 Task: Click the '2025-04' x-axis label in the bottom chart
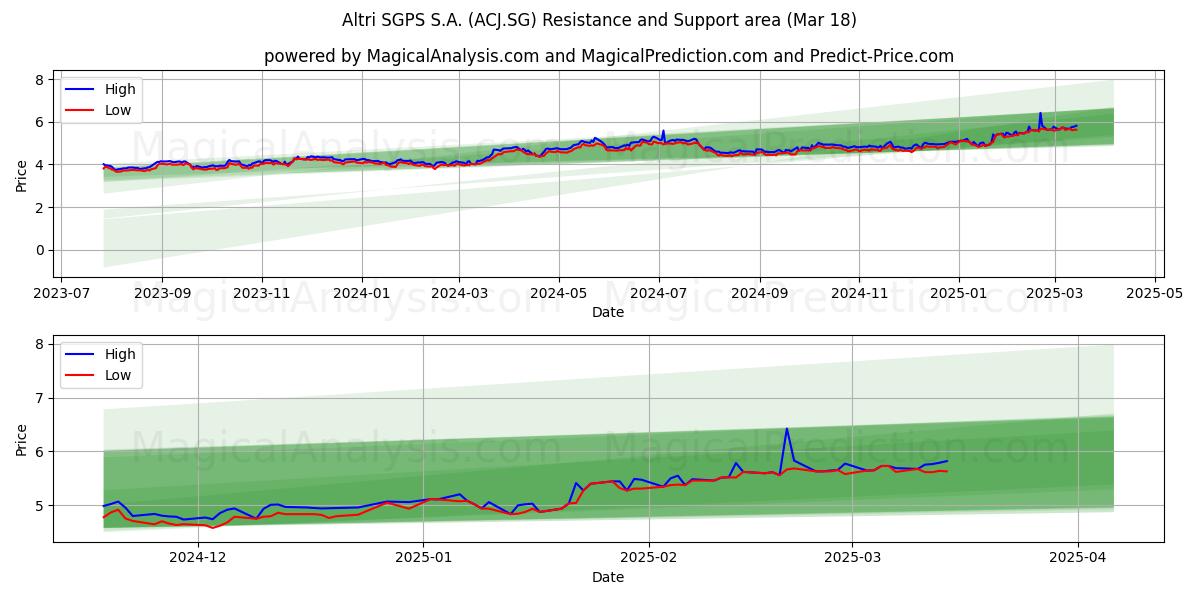[1078, 559]
